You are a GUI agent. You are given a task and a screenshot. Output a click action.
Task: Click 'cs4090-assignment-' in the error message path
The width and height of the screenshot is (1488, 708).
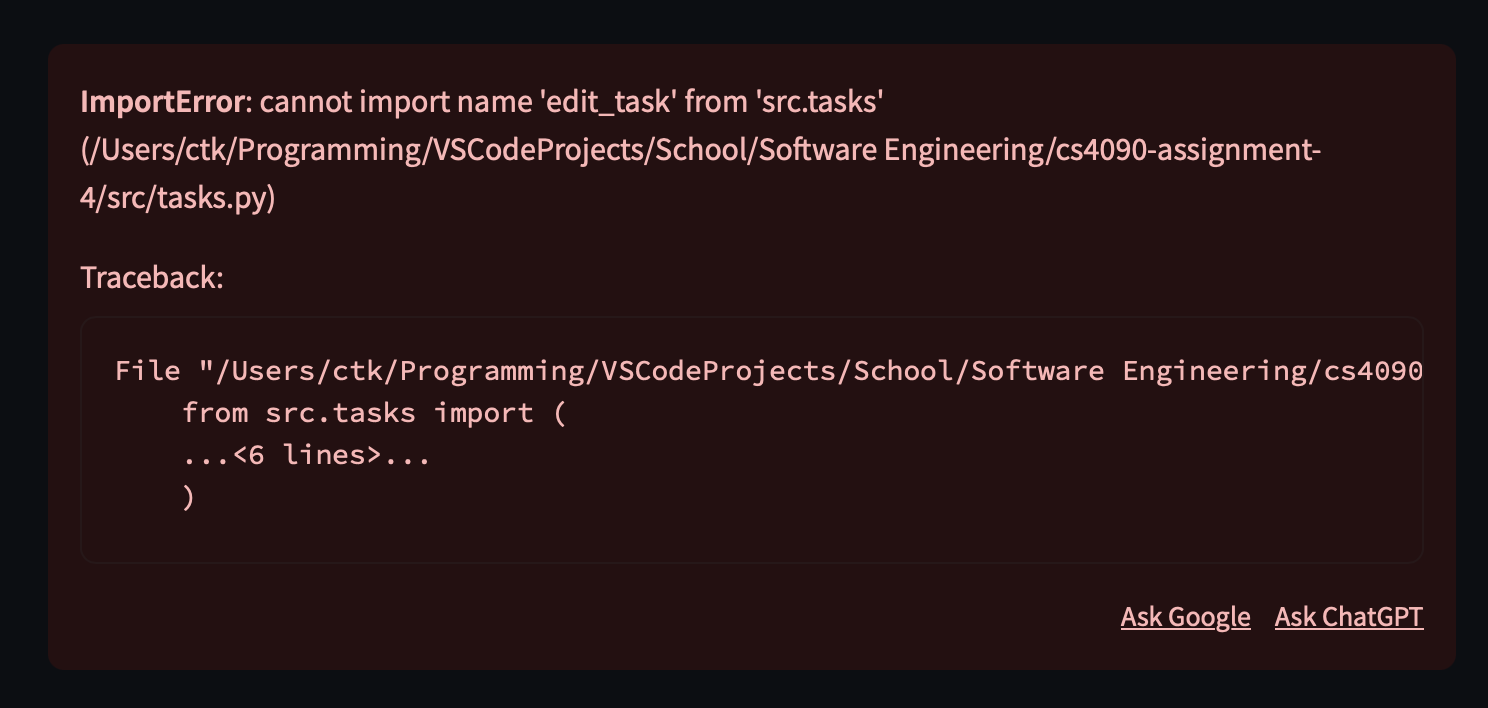click(1189, 149)
